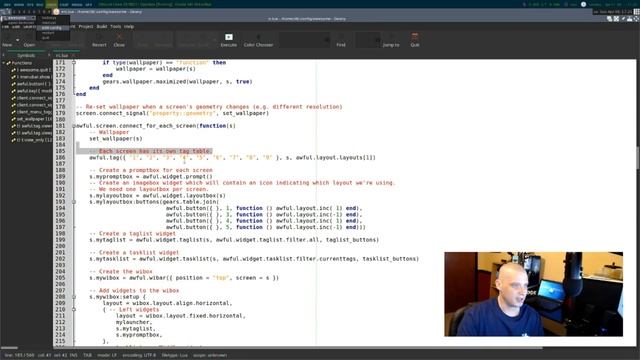Choose hotkeys in awesome menu
640x360 pixels.
[x=53, y=18]
